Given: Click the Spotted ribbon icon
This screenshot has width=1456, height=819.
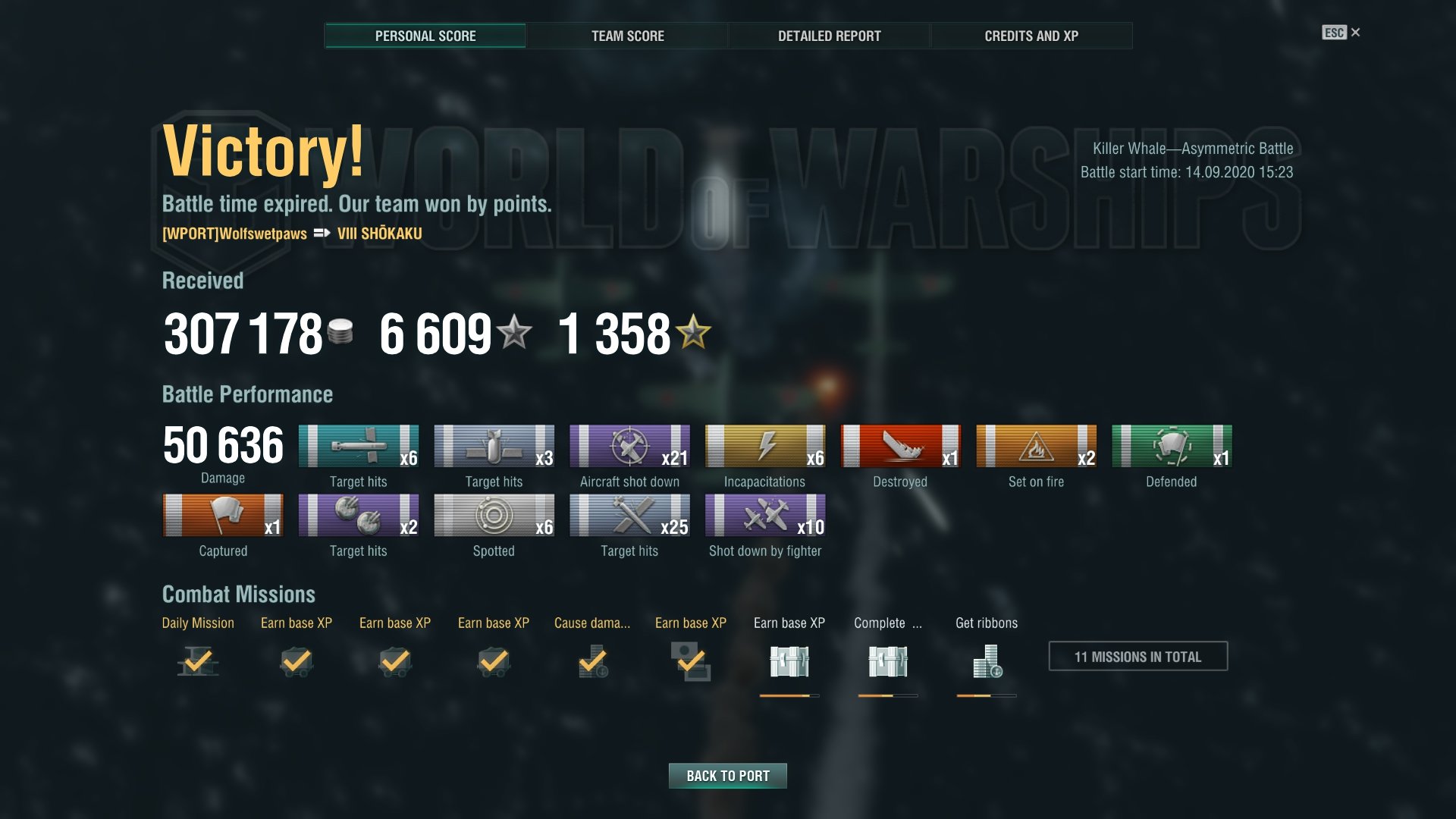Looking at the screenshot, I should [494, 515].
